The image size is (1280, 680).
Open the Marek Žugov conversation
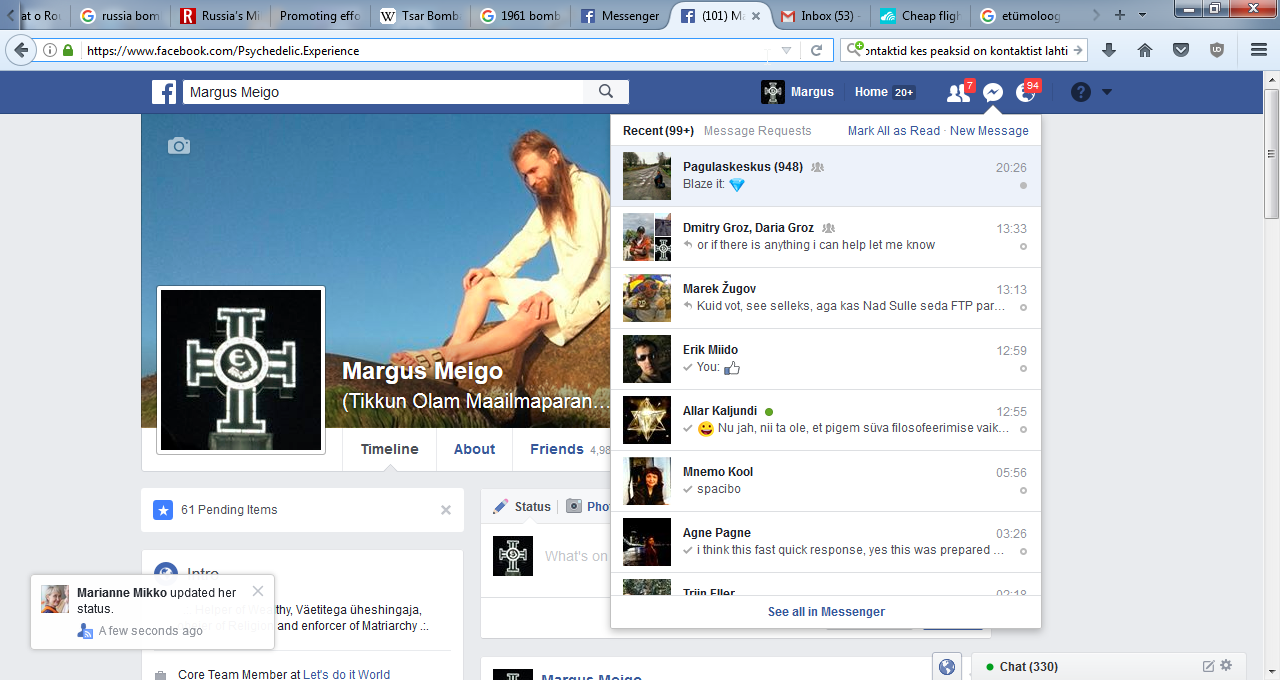pyautogui.click(x=825, y=298)
